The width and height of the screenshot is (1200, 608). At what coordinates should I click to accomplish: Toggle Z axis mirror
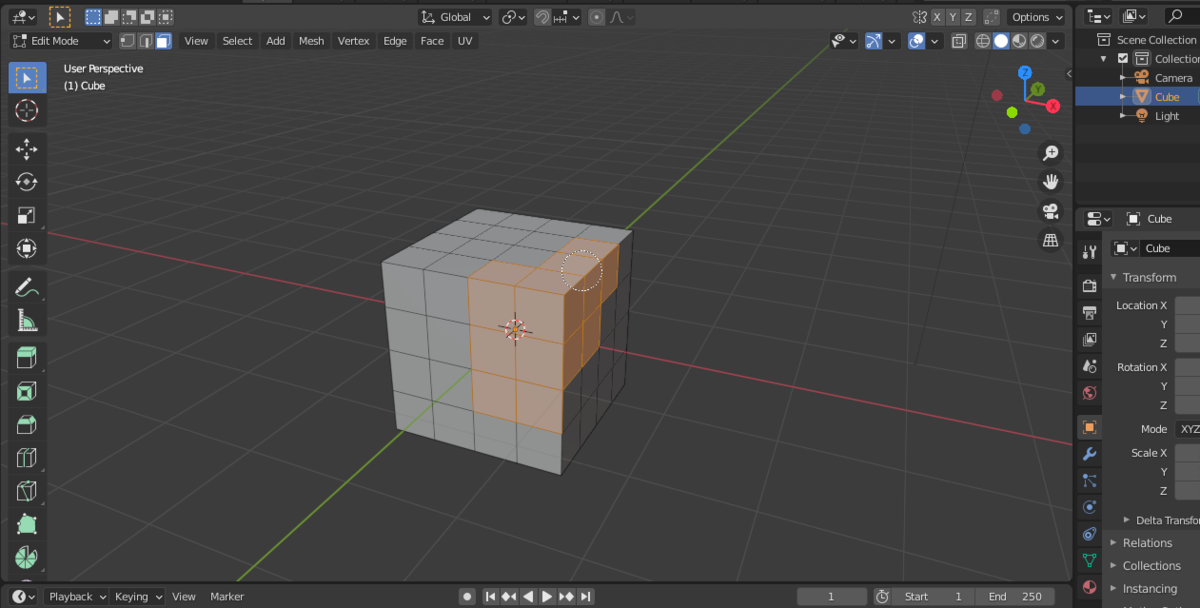pos(969,17)
